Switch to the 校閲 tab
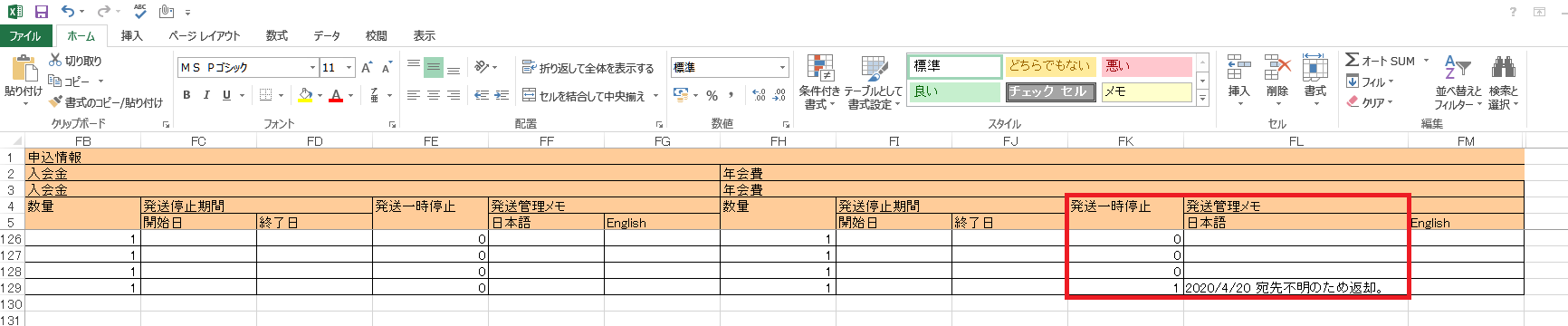Image resolution: width=1568 pixels, height=326 pixels. pos(377,36)
